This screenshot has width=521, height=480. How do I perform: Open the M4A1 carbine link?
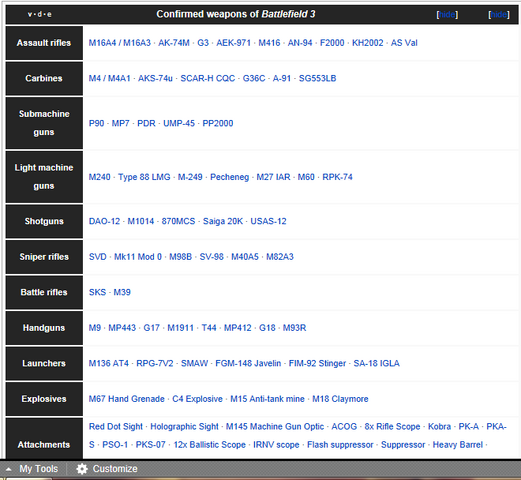click(119, 78)
